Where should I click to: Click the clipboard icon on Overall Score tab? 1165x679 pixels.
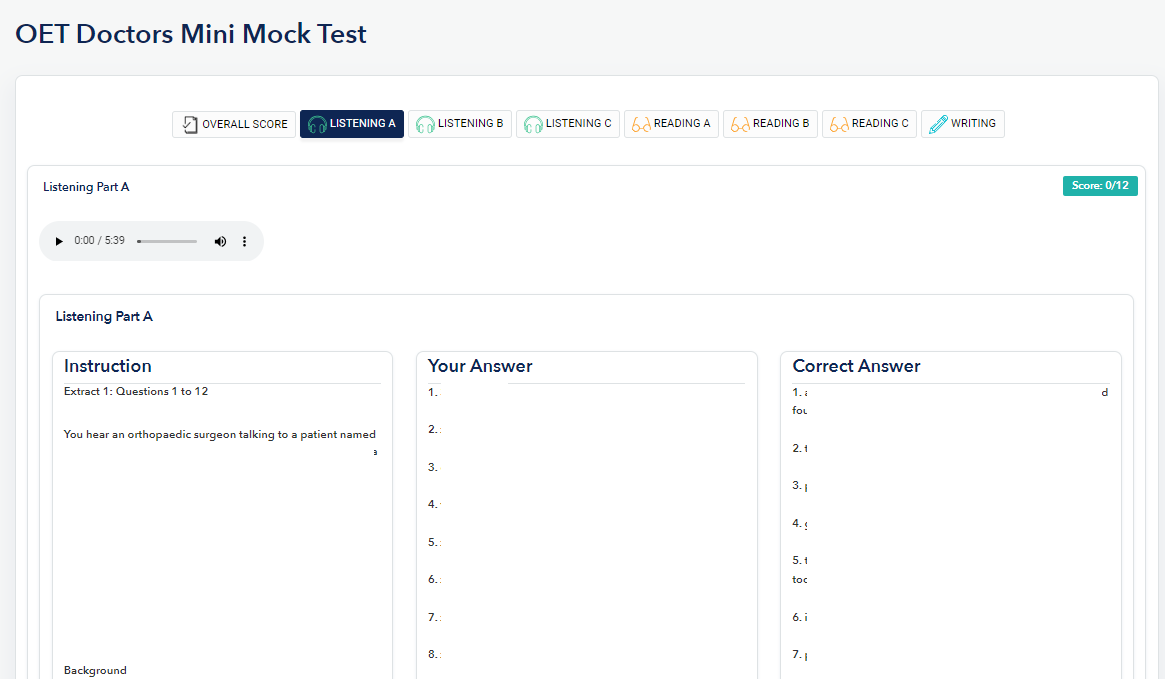point(189,123)
